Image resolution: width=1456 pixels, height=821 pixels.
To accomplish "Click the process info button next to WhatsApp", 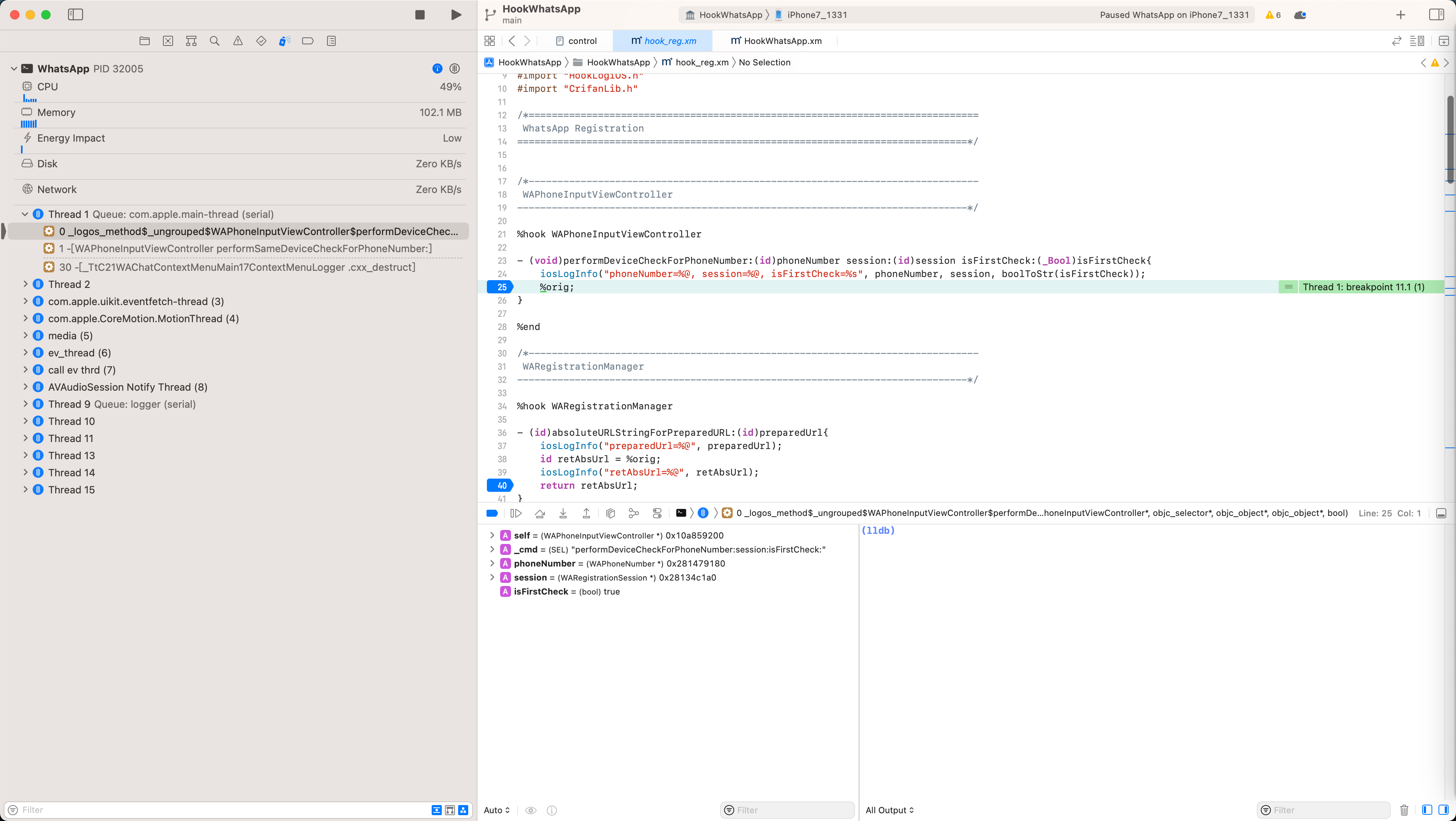I will tap(437, 68).
